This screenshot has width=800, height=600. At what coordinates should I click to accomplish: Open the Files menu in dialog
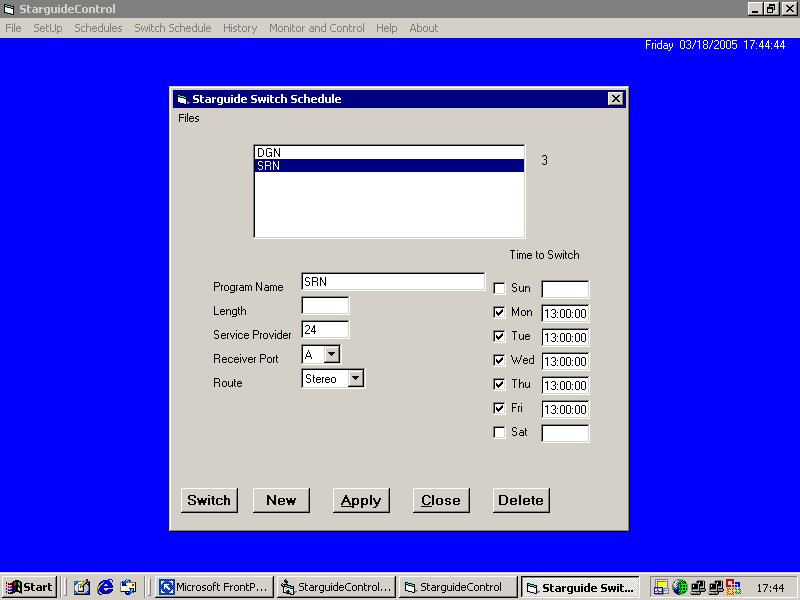(189, 118)
